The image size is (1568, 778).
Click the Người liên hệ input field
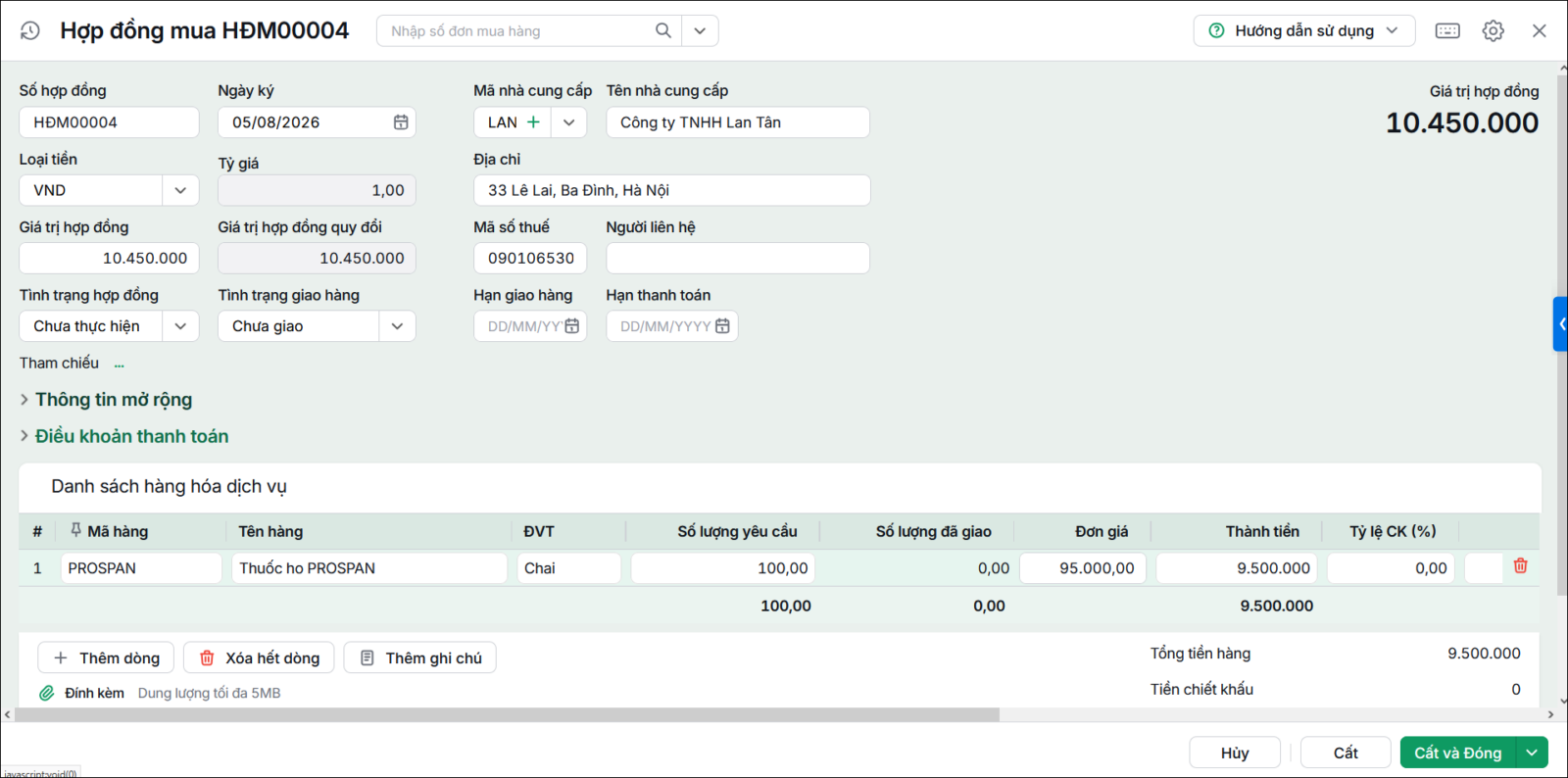pos(738,258)
